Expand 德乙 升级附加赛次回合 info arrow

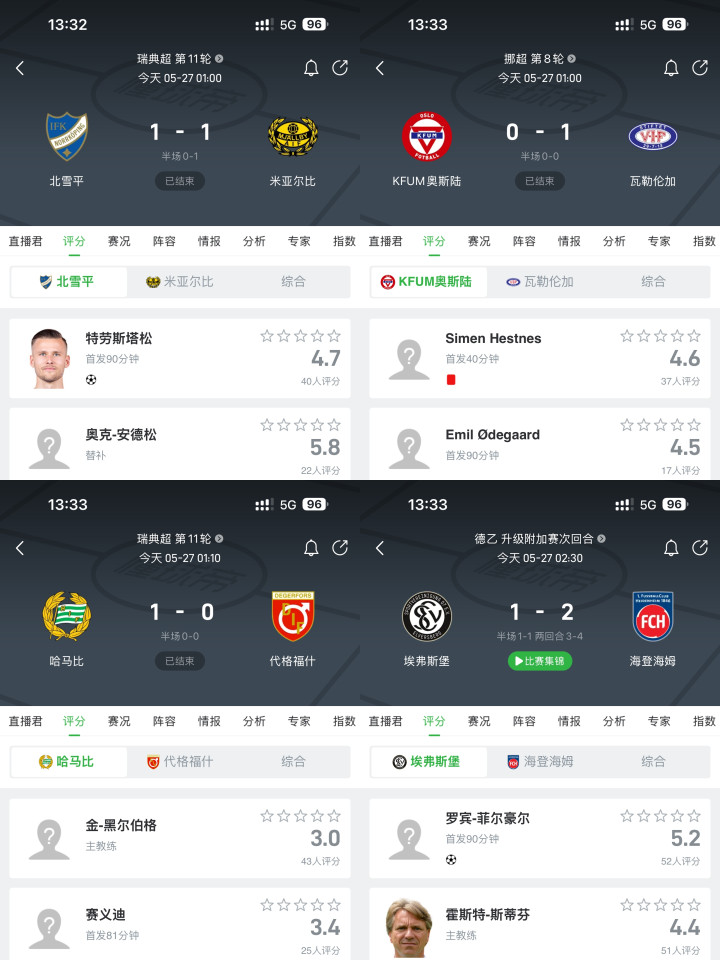601,539
